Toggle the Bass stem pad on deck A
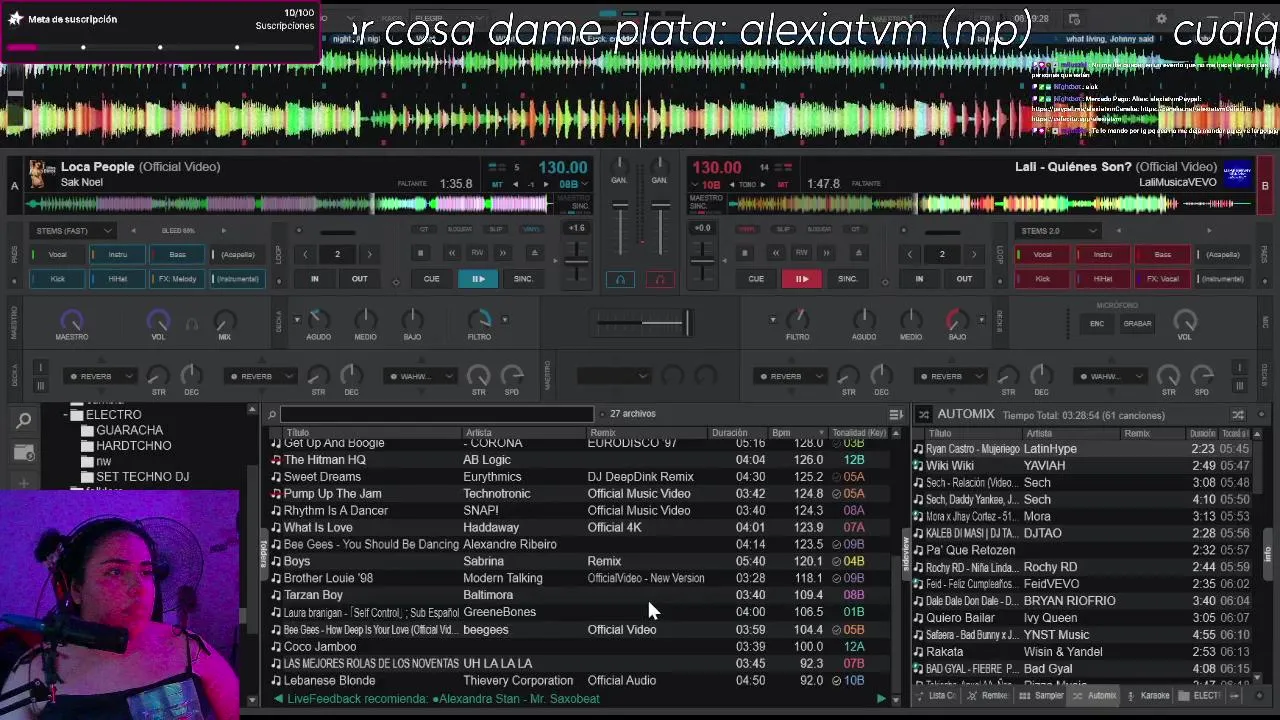This screenshot has height=720, width=1280. click(177, 254)
